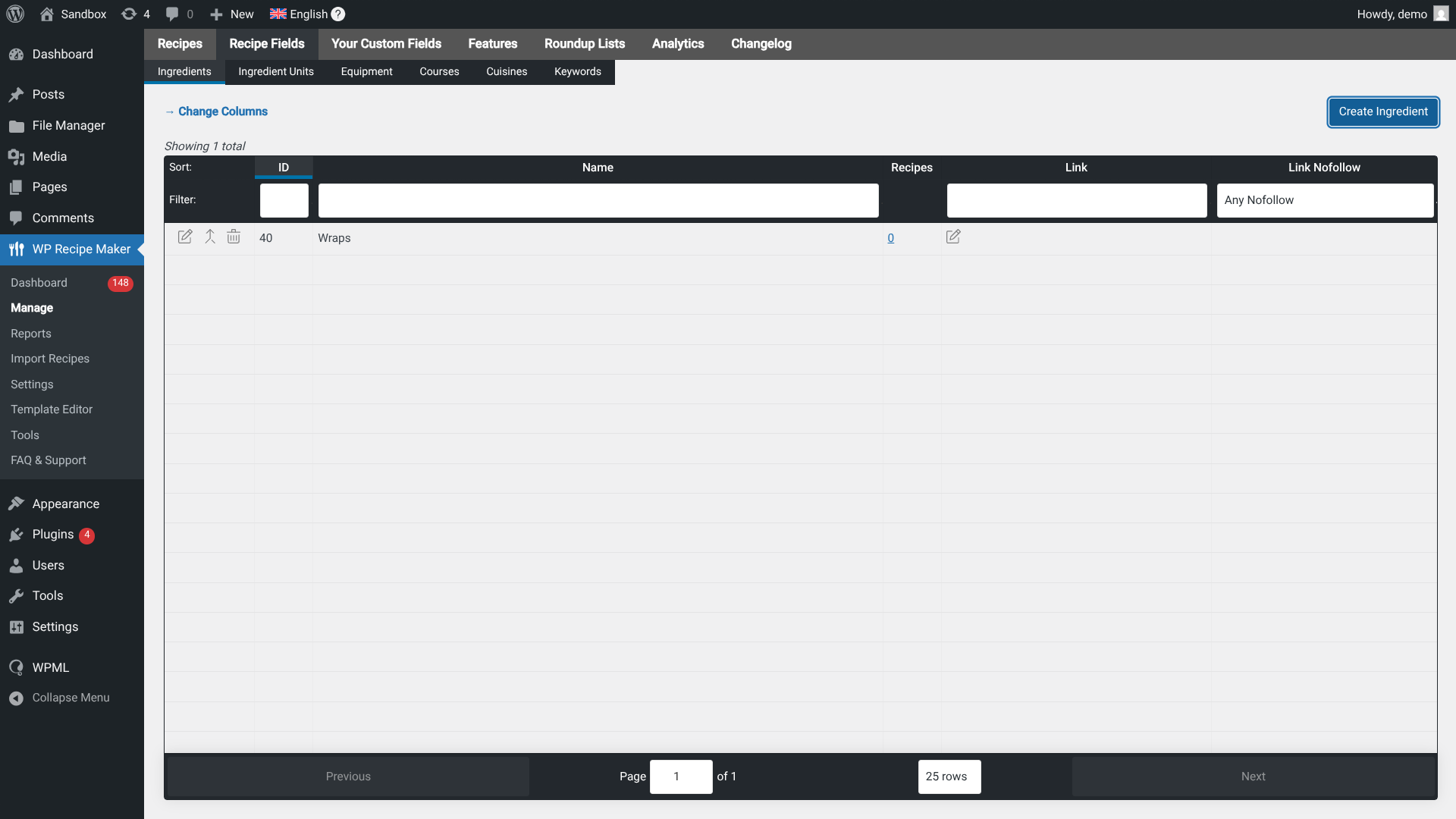
Task: Click the Posts pin icon
Action: point(16,94)
